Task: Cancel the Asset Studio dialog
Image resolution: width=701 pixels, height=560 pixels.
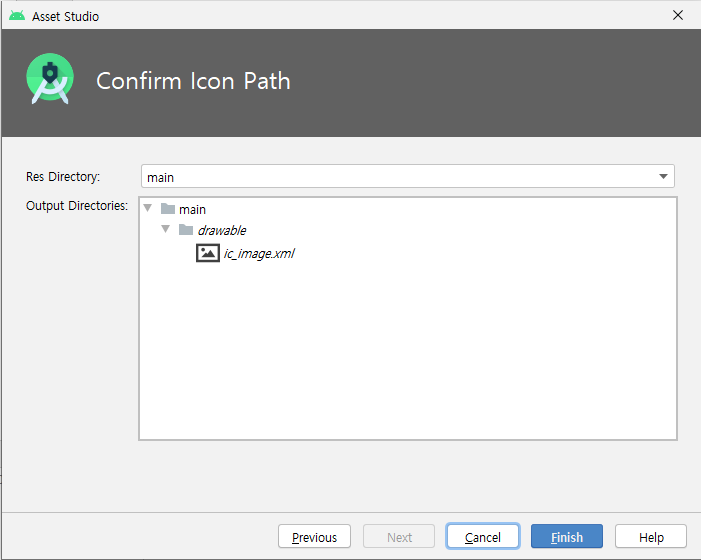Action: 482,536
